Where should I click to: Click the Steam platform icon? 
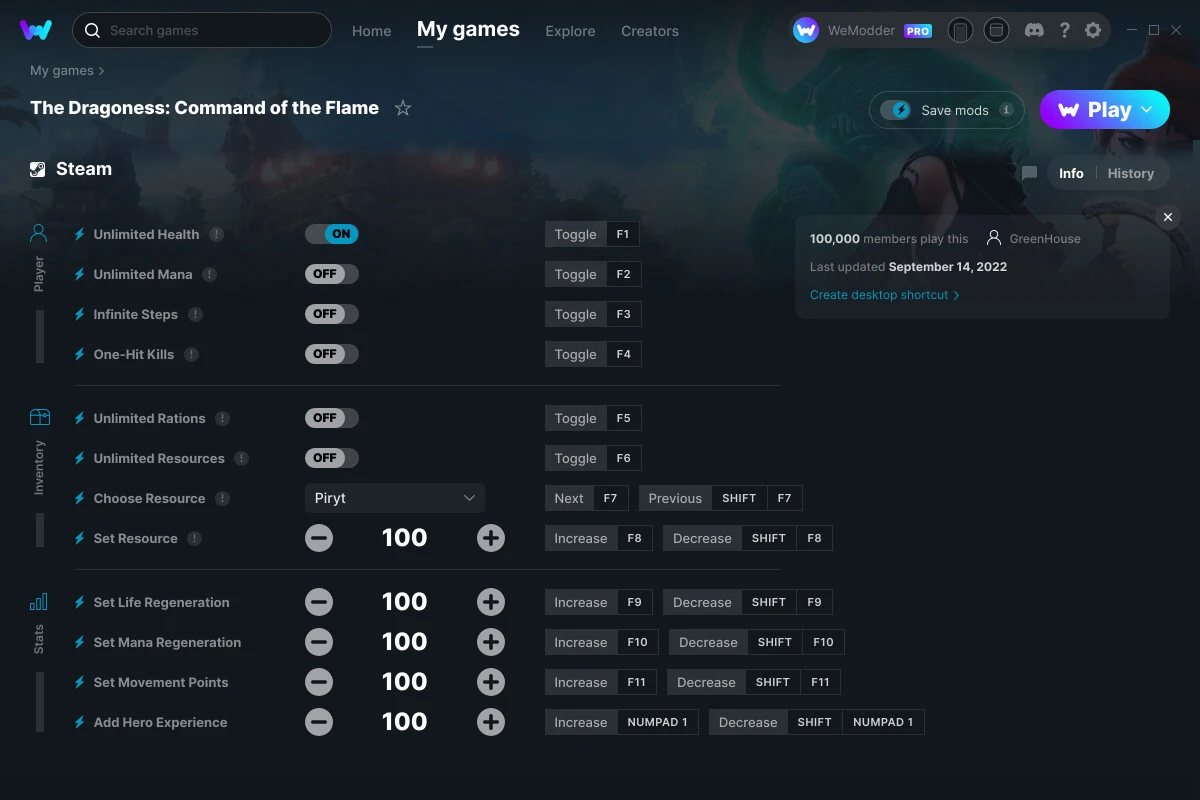pos(38,169)
